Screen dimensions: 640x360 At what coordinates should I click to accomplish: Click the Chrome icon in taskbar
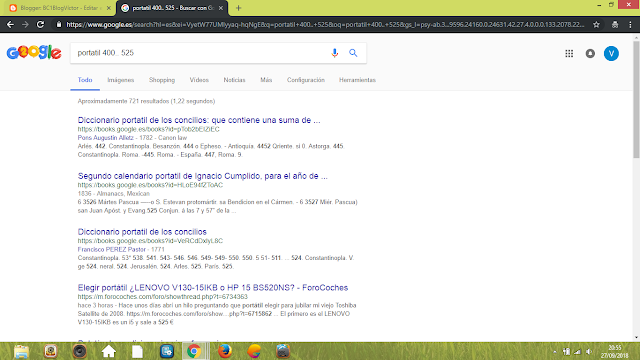tap(194, 351)
